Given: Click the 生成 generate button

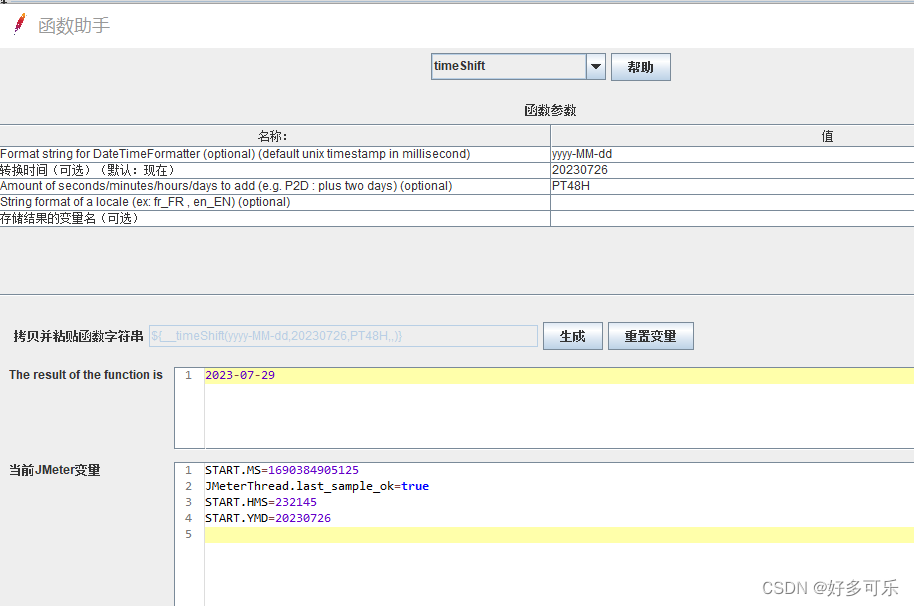Looking at the screenshot, I should click(x=572, y=336).
